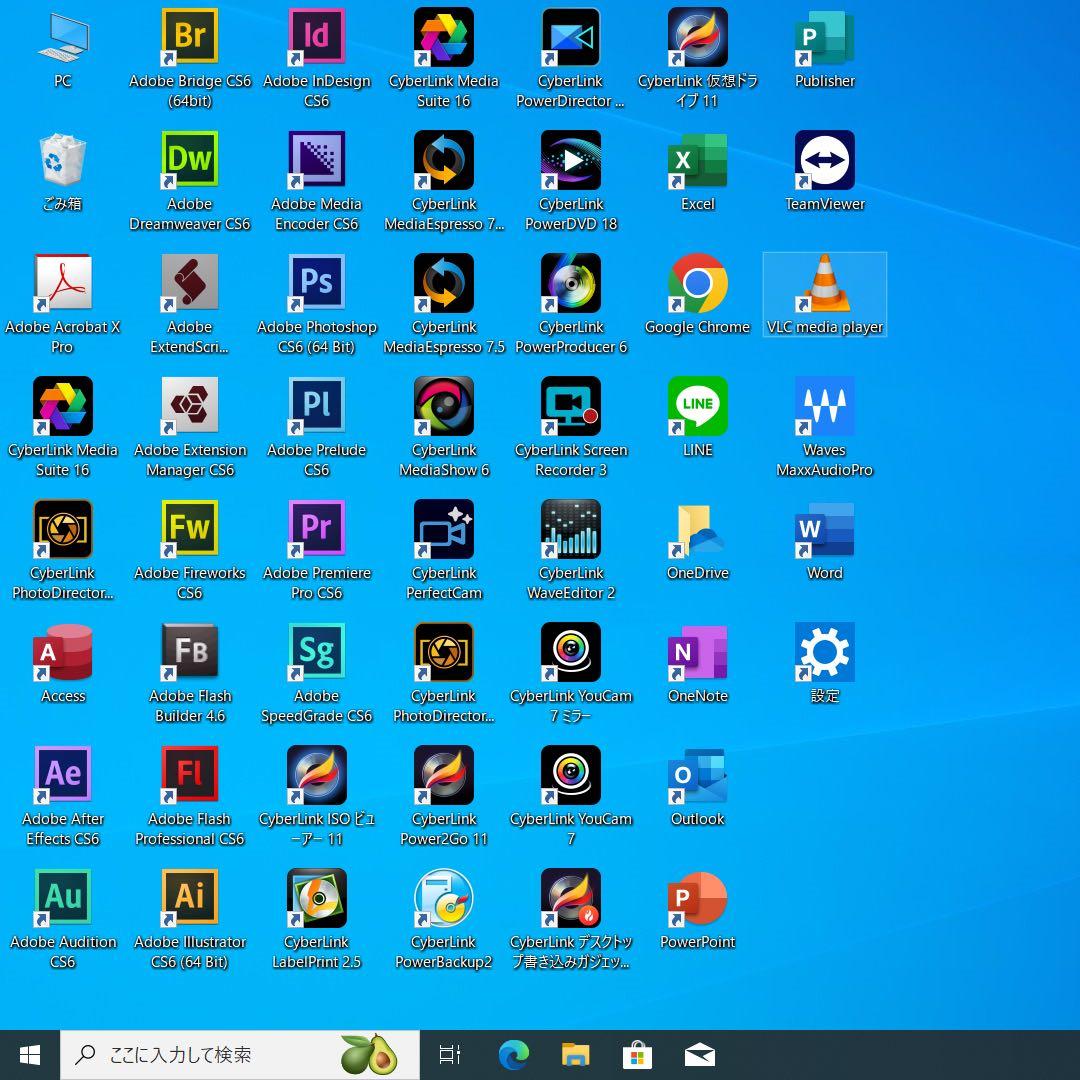
Task: Select the Adobe Acrobat X Pro shortcut
Action: 63,282
